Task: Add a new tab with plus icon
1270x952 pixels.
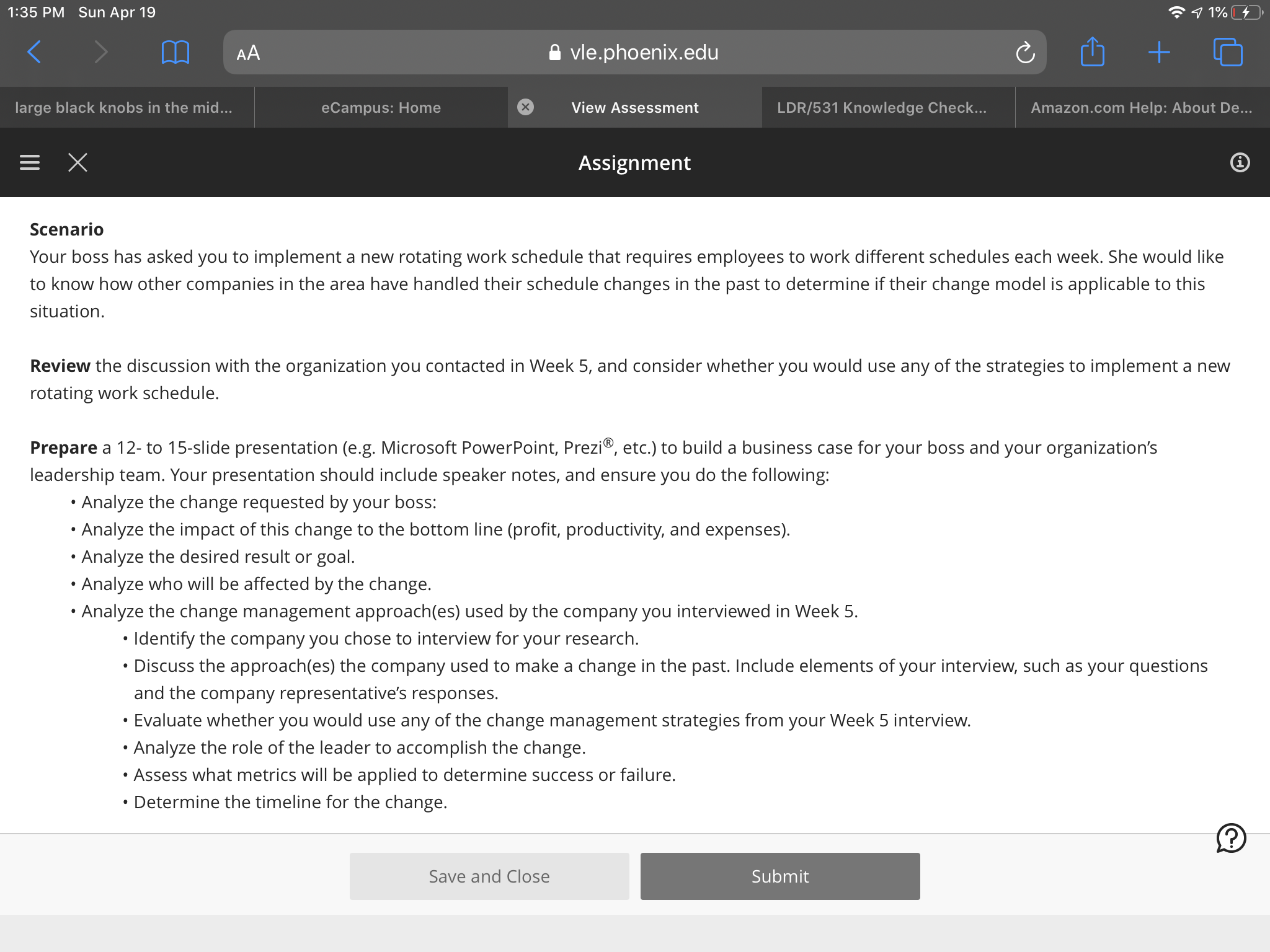Action: tap(1158, 52)
